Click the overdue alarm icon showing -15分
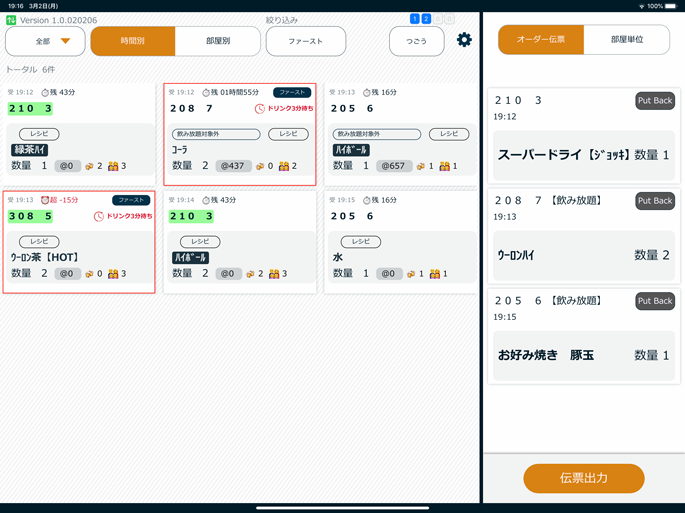This screenshot has width=685, height=513. point(45,200)
